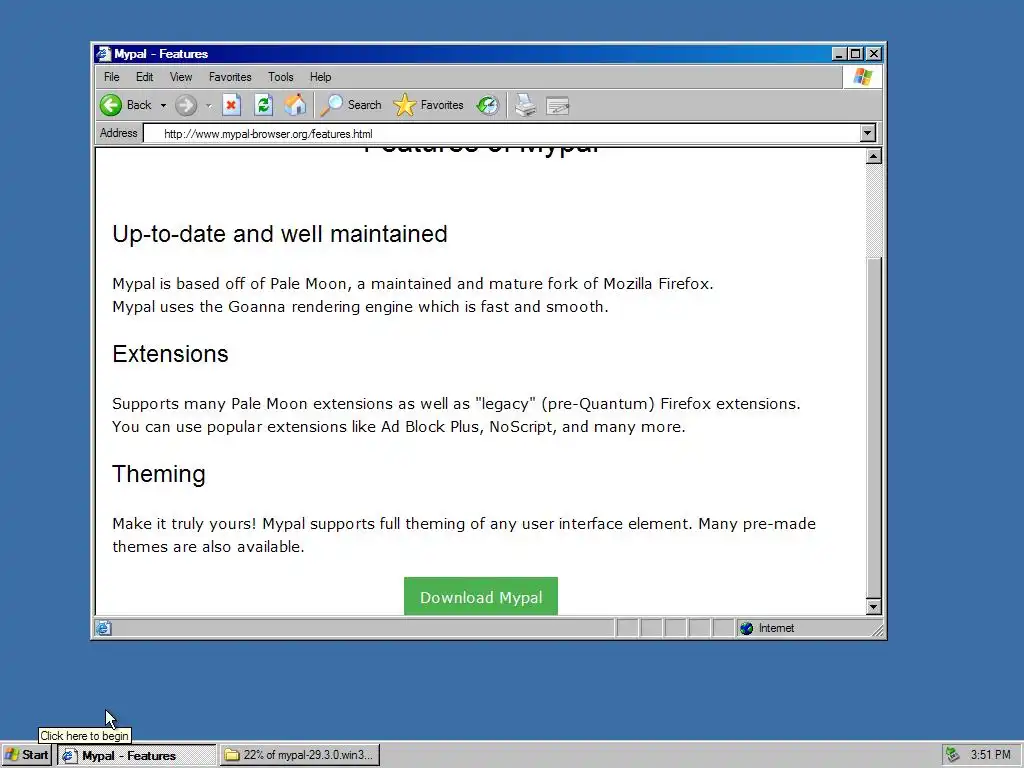The image size is (1024, 768).
Task: Click the 3:51 PM clock
Action: click(990, 755)
